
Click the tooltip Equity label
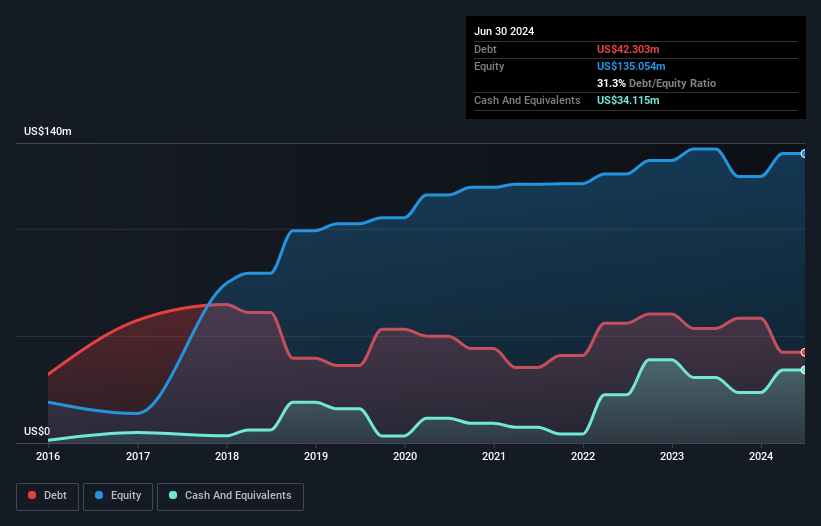click(489, 66)
